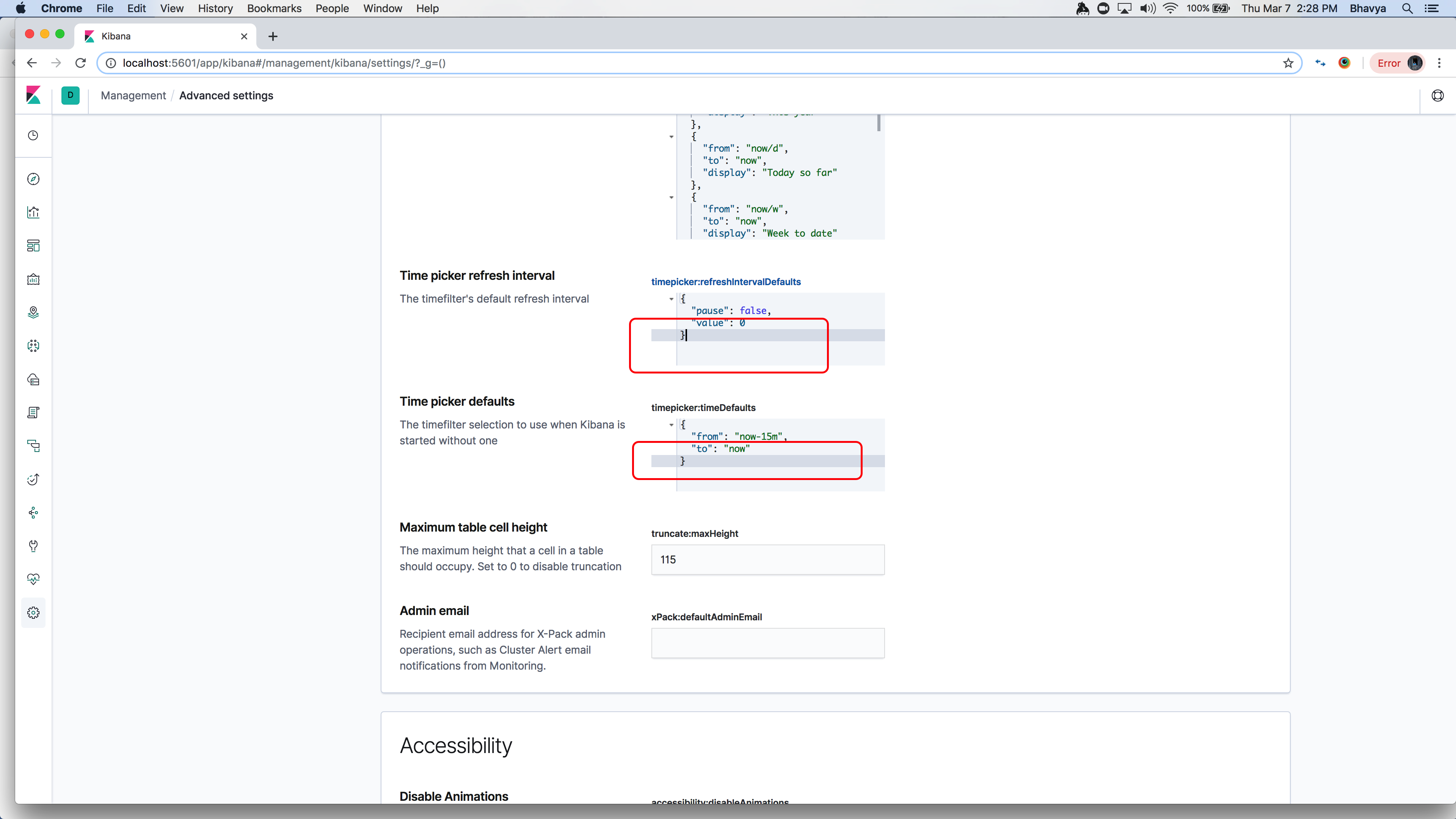Open Canvas from the sidebar
Image resolution: width=1456 pixels, height=819 pixels.
tap(33, 279)
